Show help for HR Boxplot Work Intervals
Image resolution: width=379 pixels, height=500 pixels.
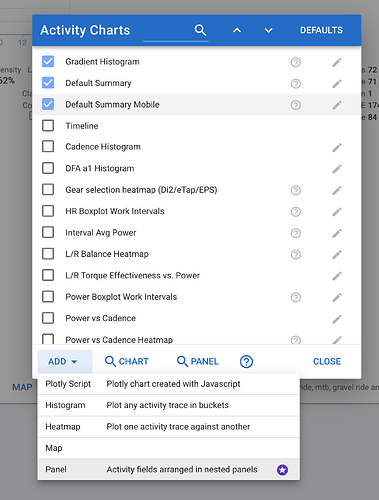(x=296, y=212)
